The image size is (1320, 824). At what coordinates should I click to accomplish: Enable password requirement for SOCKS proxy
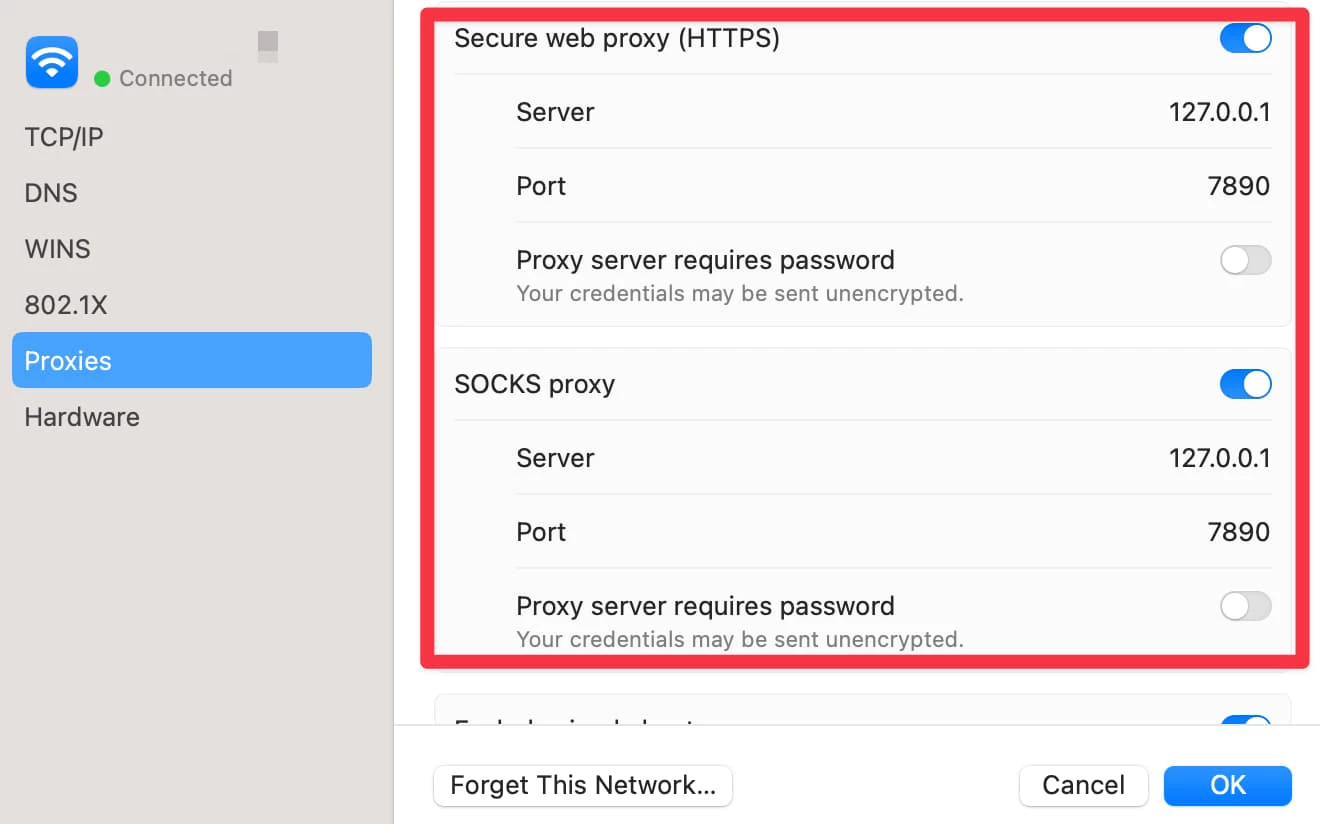[x=1245, y=606]
